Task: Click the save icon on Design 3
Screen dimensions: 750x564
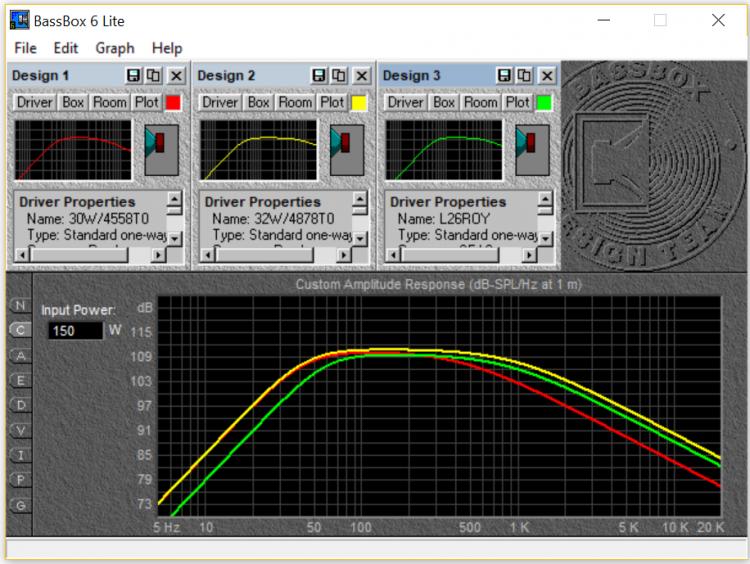Action: point(504,75)
